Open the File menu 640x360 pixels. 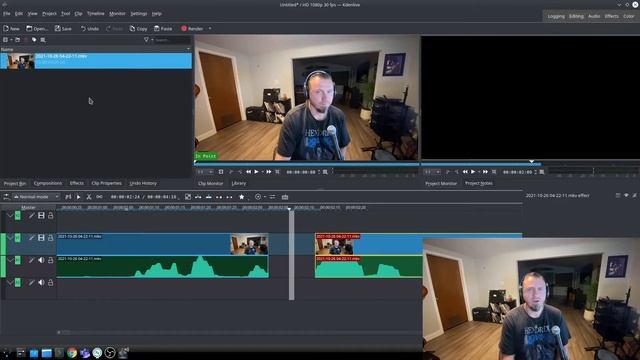click(x=7, y=13)
